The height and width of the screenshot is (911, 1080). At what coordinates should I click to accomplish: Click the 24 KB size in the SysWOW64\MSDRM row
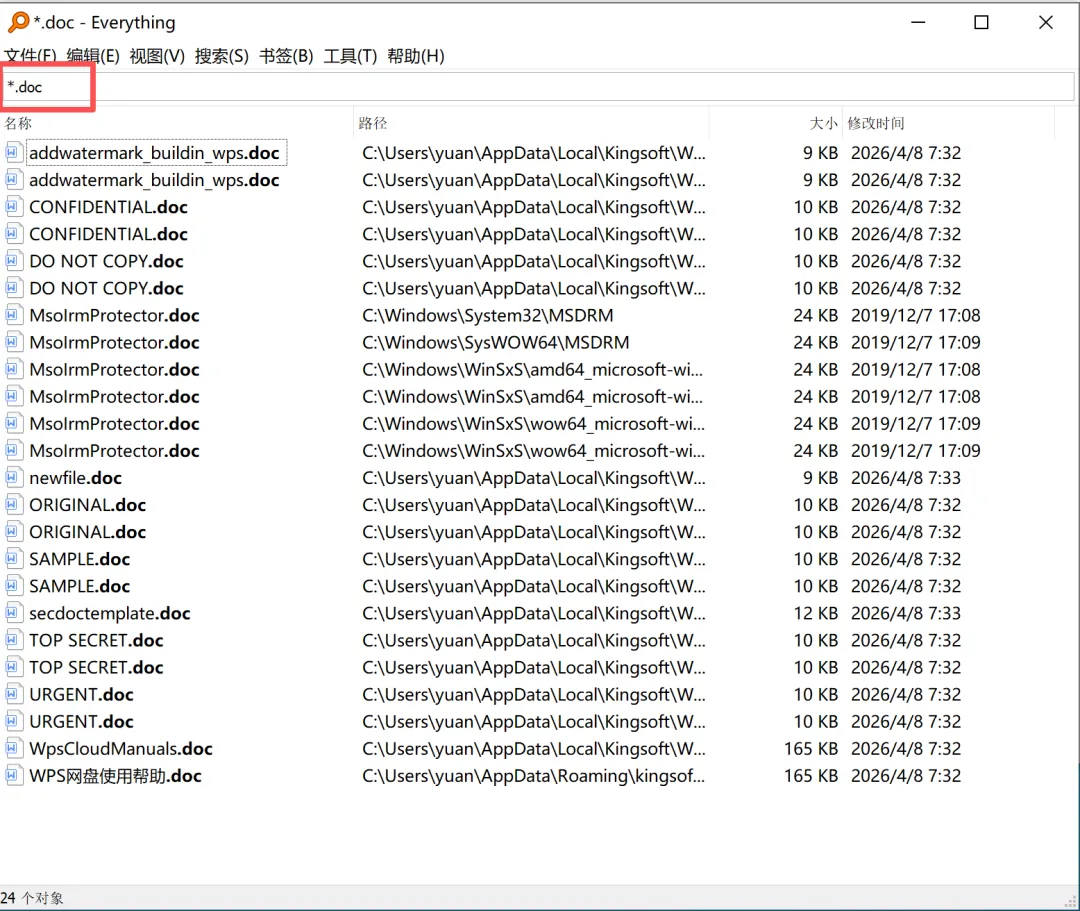coord(816,342)
